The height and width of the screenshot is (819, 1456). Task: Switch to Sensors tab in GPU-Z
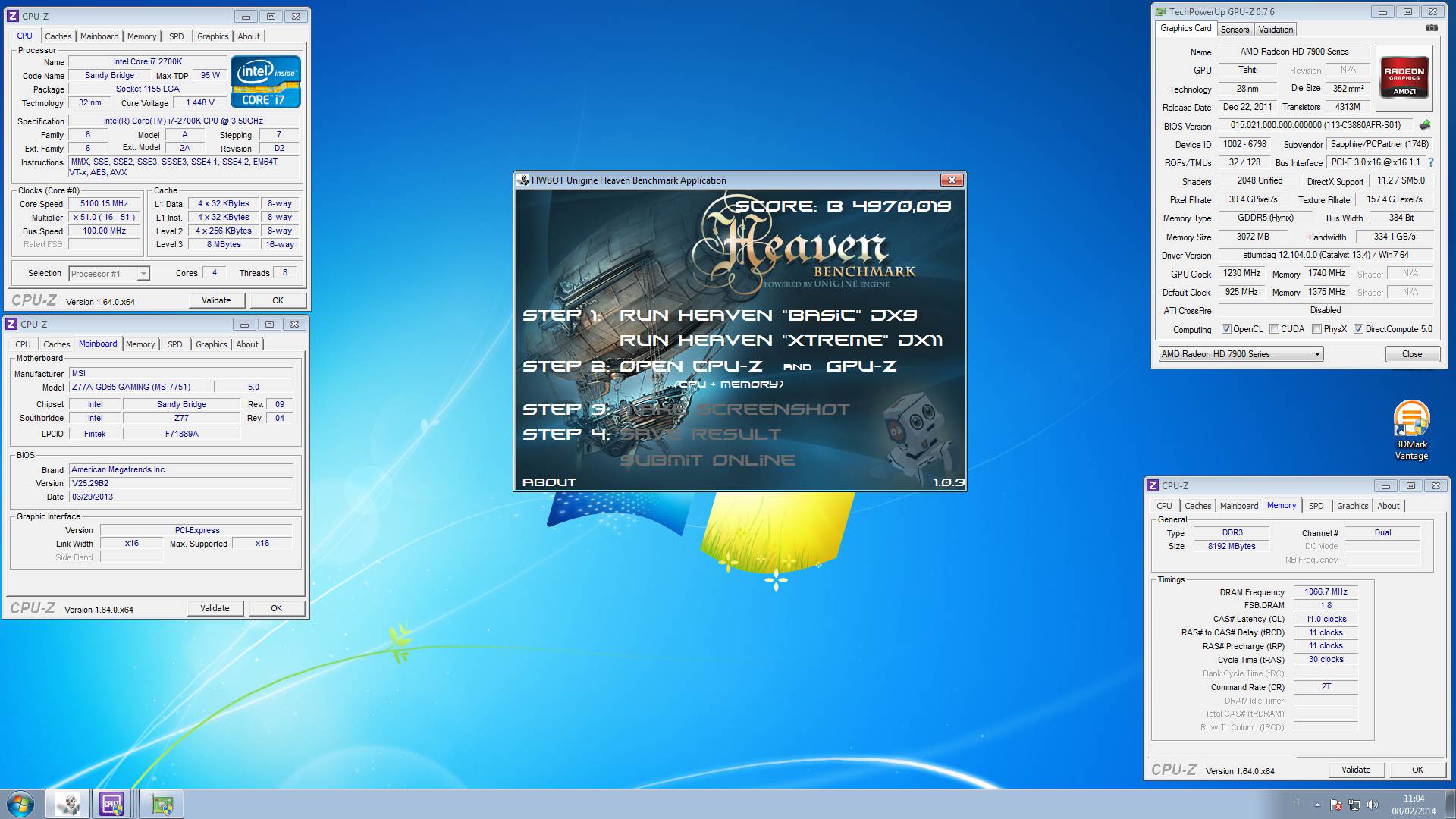1235,30
